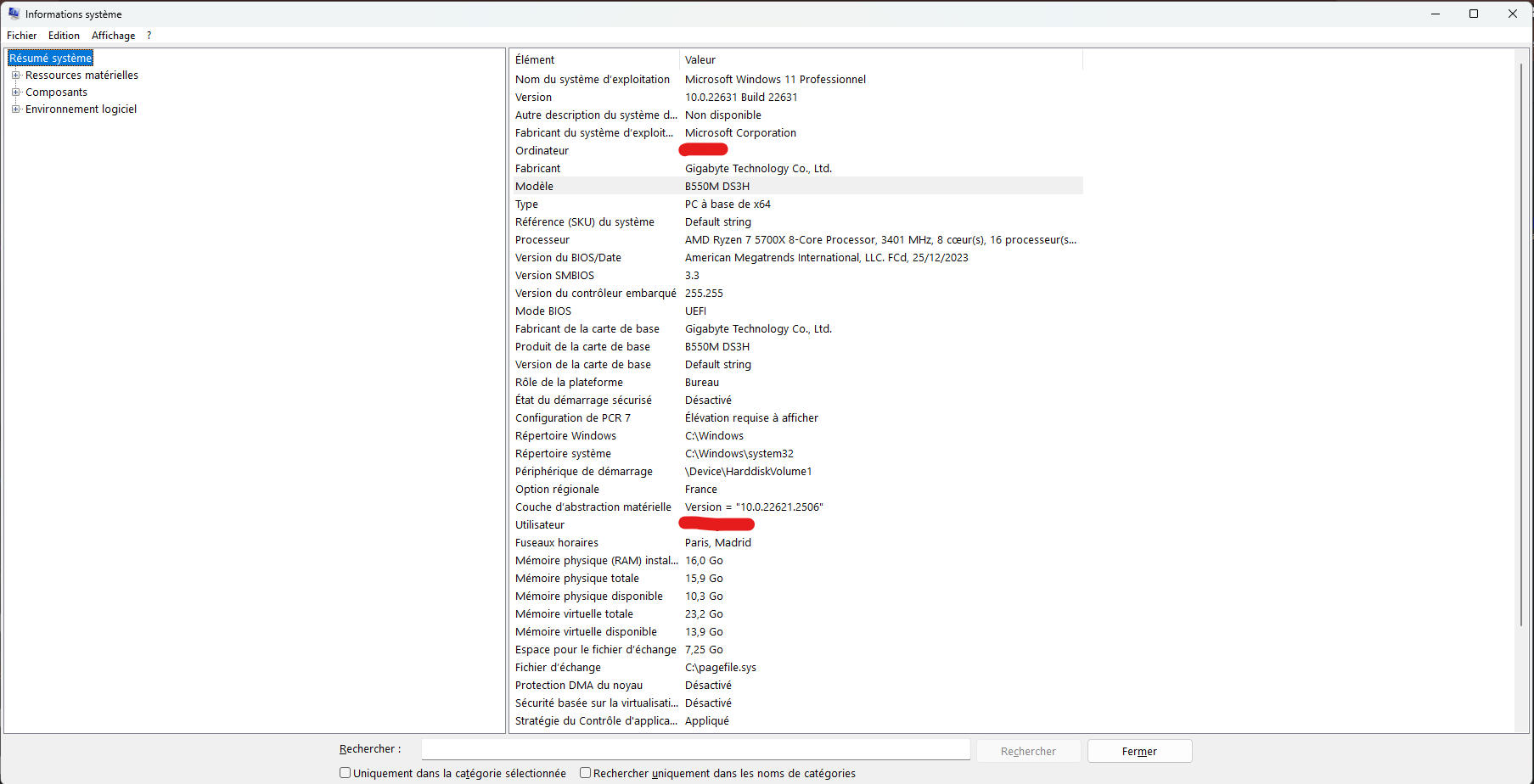Expand the Ressources matérielles tree node
Image resolution: width=1534 pixels, height=784 pixels.
(x=15, y=75)
